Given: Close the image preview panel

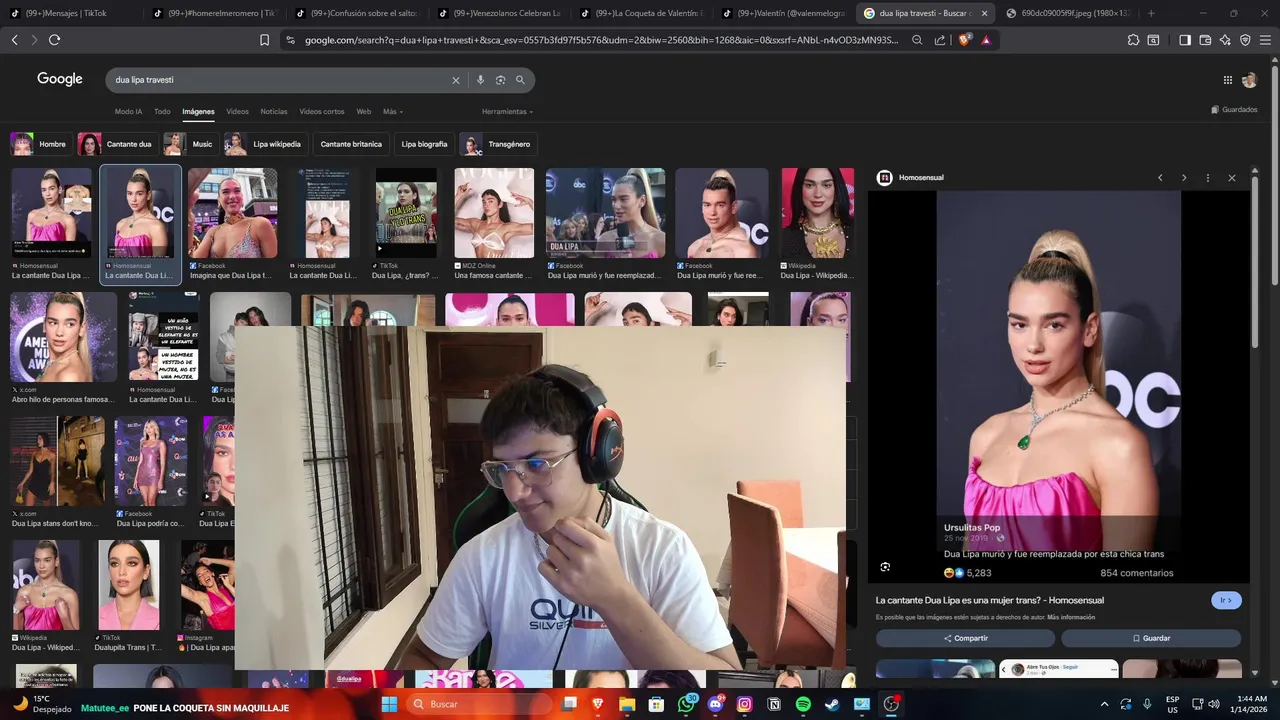Looking at the screenshot, I should click(x=1232, y=178).
